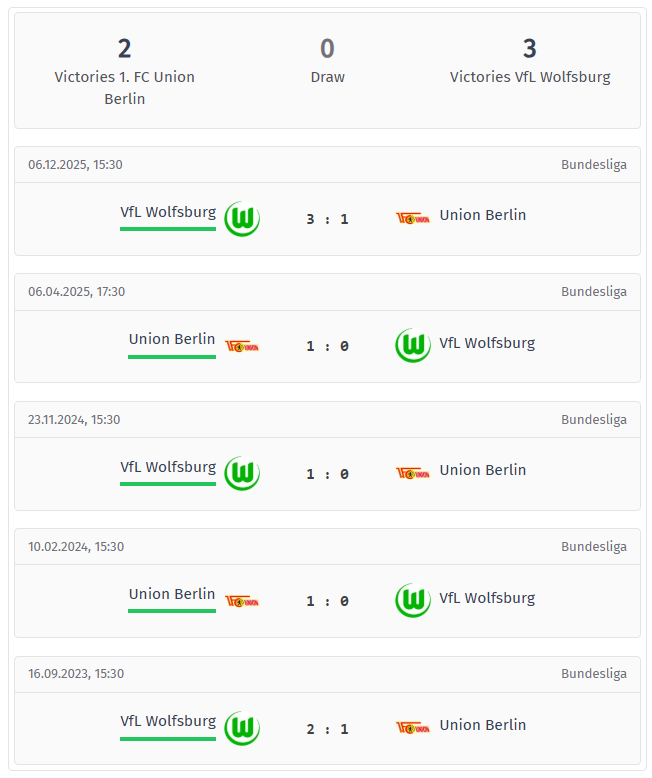The width and height of the screenshot is (652, 778).
Task: Click the date 10.02.2024, 15:30
Action: 76,547
